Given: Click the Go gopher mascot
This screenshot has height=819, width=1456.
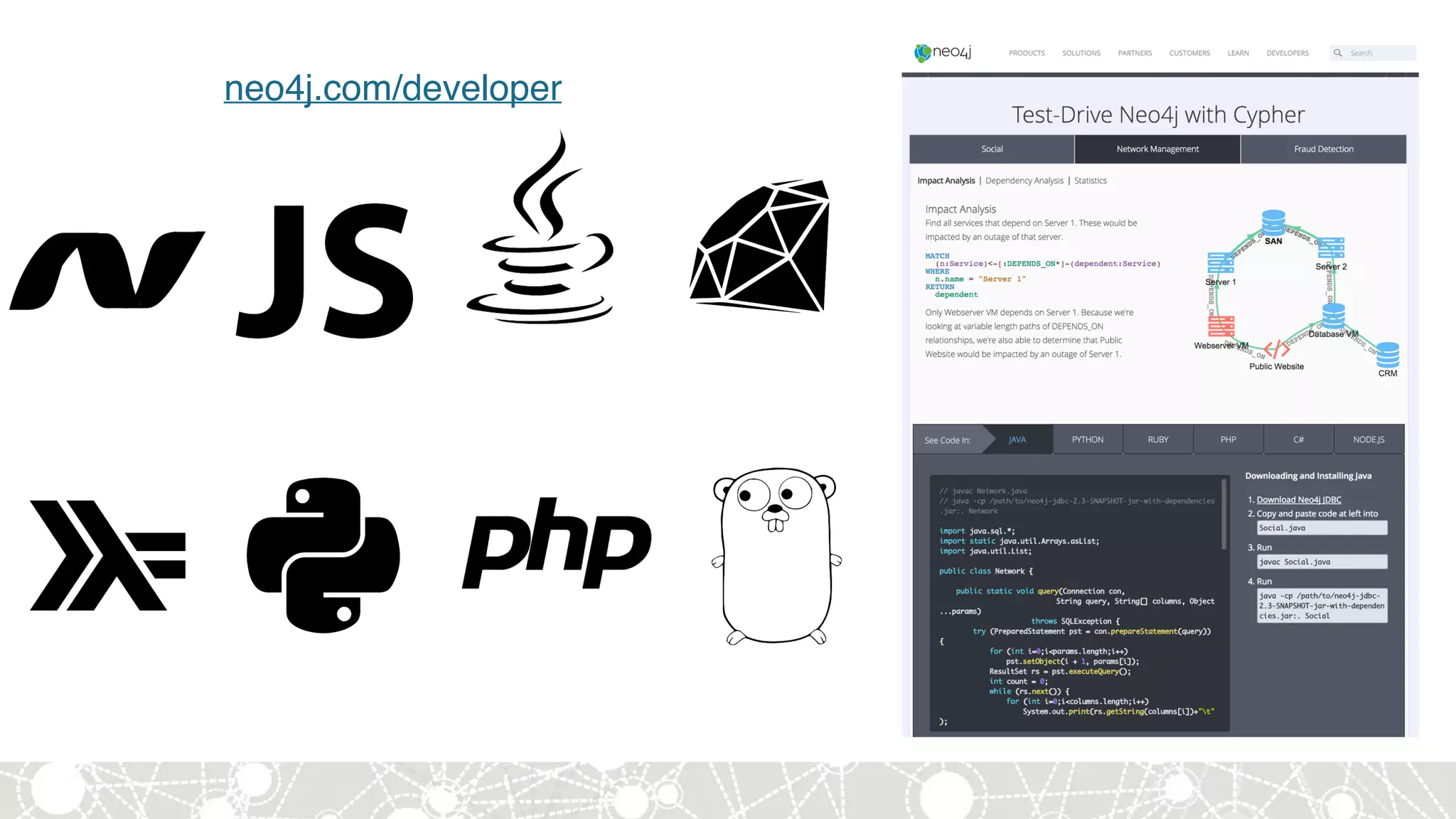Looking at the screenshot, I should (776, 555).
